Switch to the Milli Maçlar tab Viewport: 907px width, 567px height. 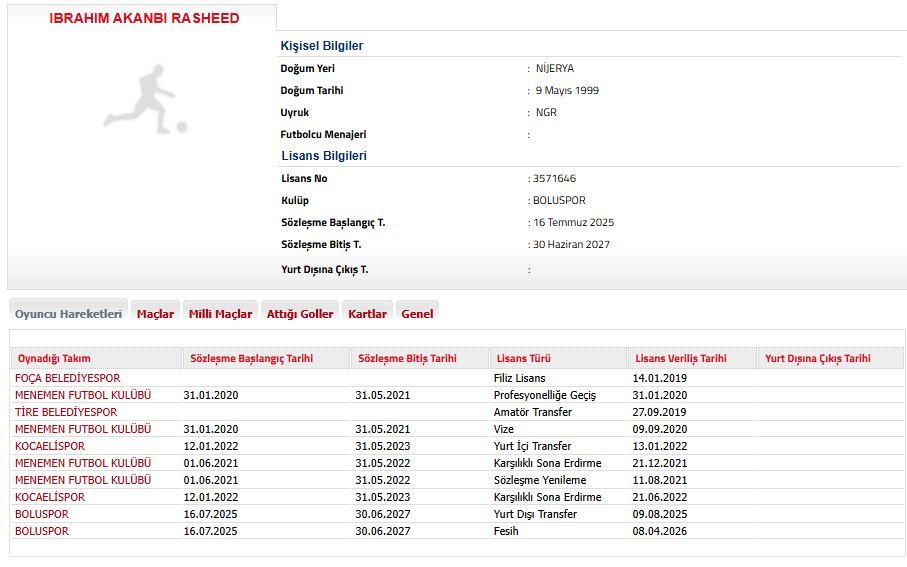point(220,314)
